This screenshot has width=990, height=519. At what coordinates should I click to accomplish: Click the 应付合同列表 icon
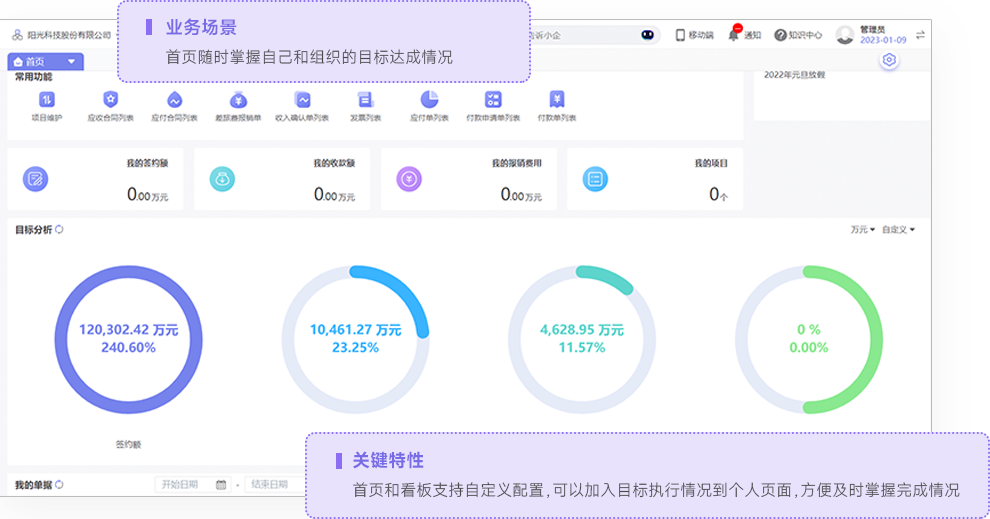click(x=174, y=100)
